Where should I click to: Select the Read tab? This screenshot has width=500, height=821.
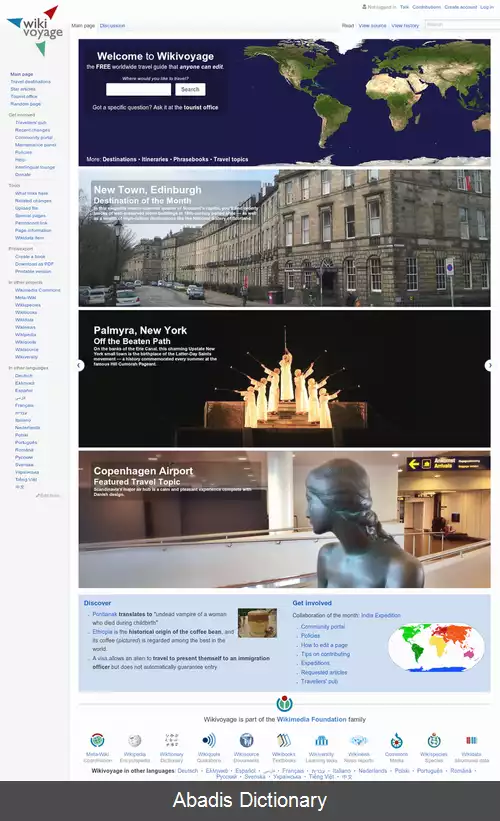[348, 25]
